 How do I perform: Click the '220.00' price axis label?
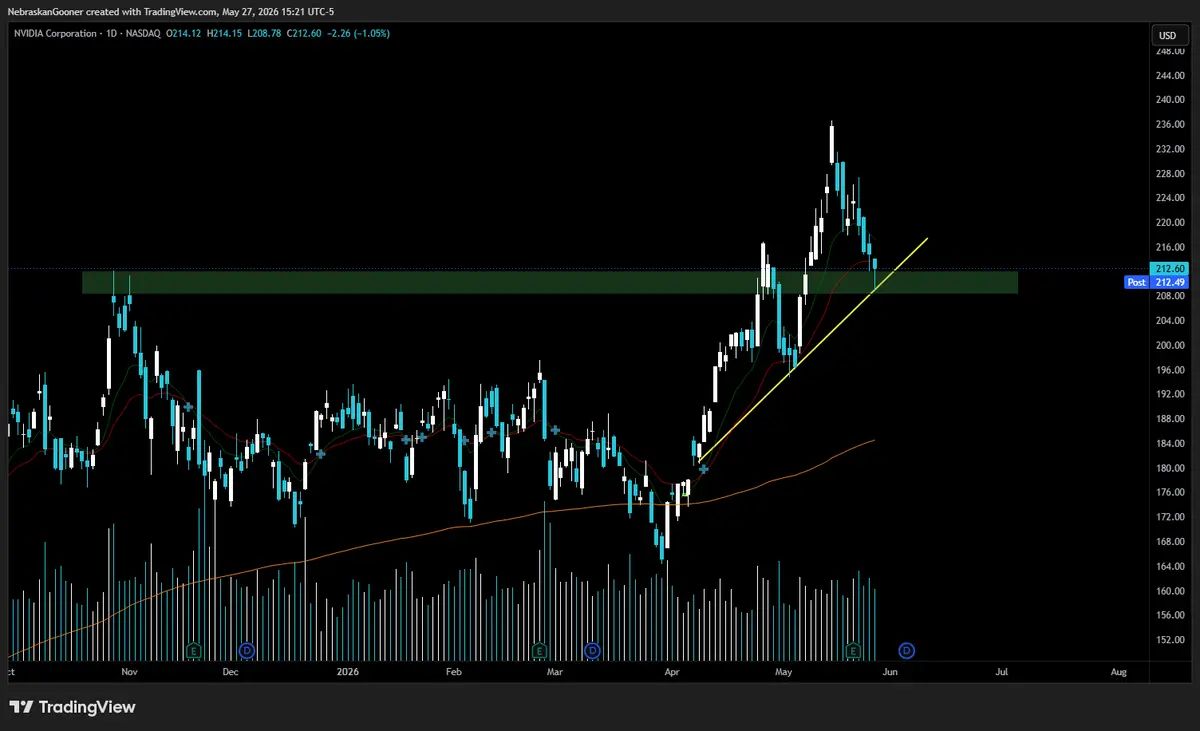click(1170, 223)
